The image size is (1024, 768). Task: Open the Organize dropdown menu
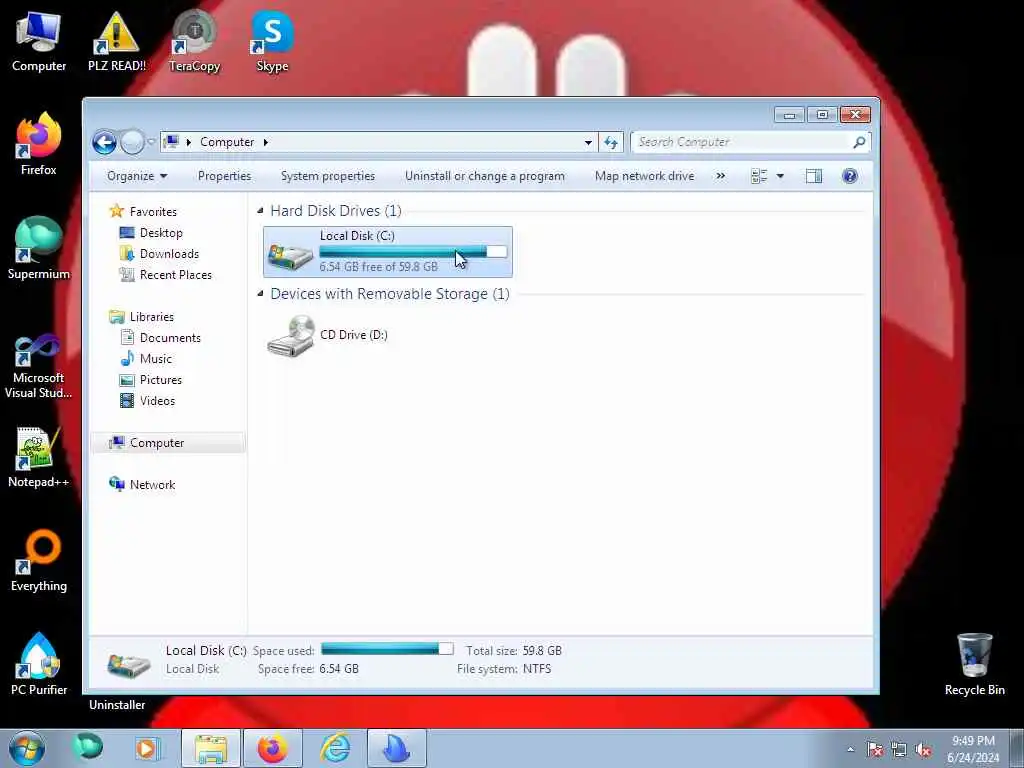137,176
